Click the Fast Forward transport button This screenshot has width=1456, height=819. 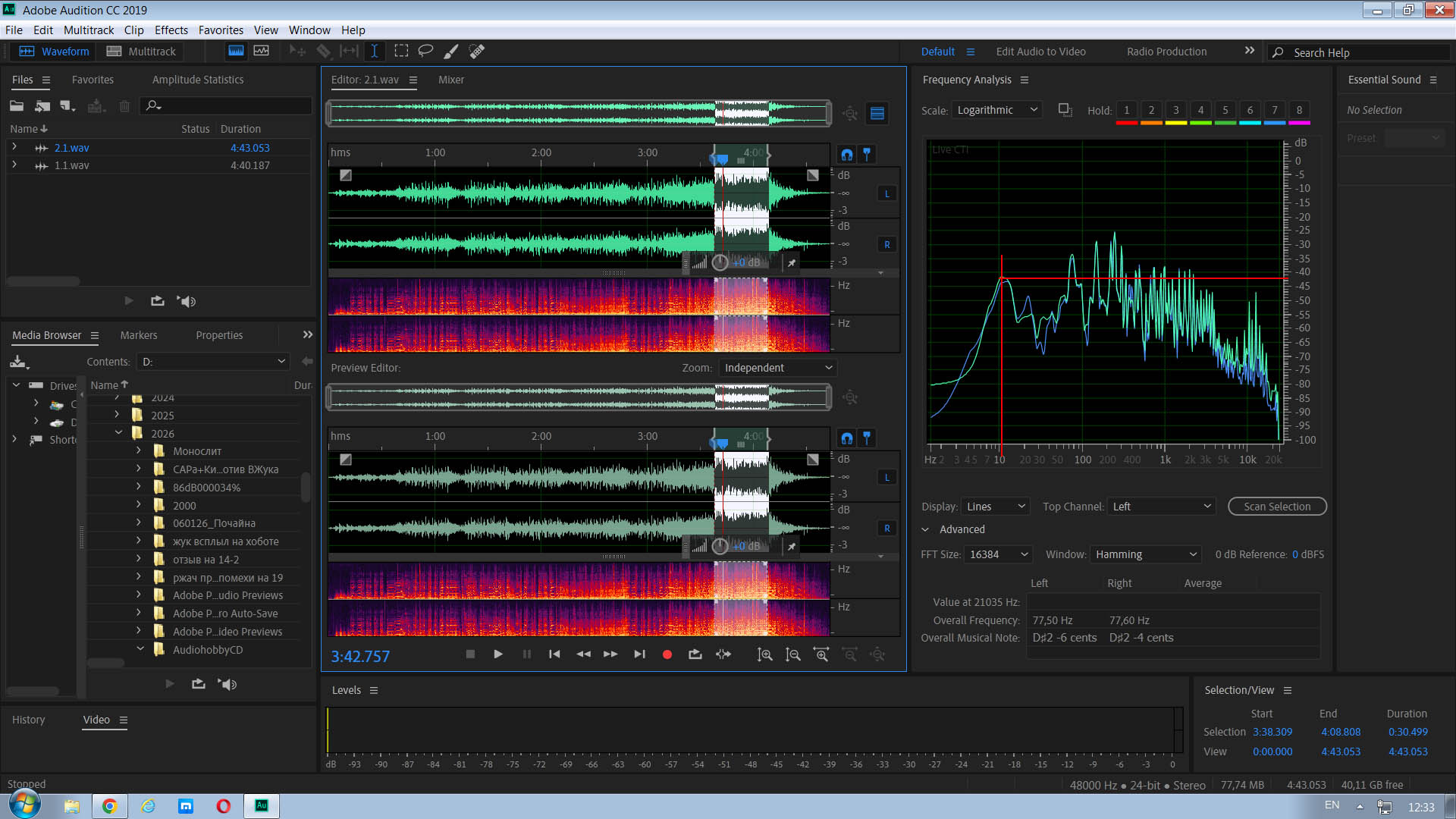[610, 654]
